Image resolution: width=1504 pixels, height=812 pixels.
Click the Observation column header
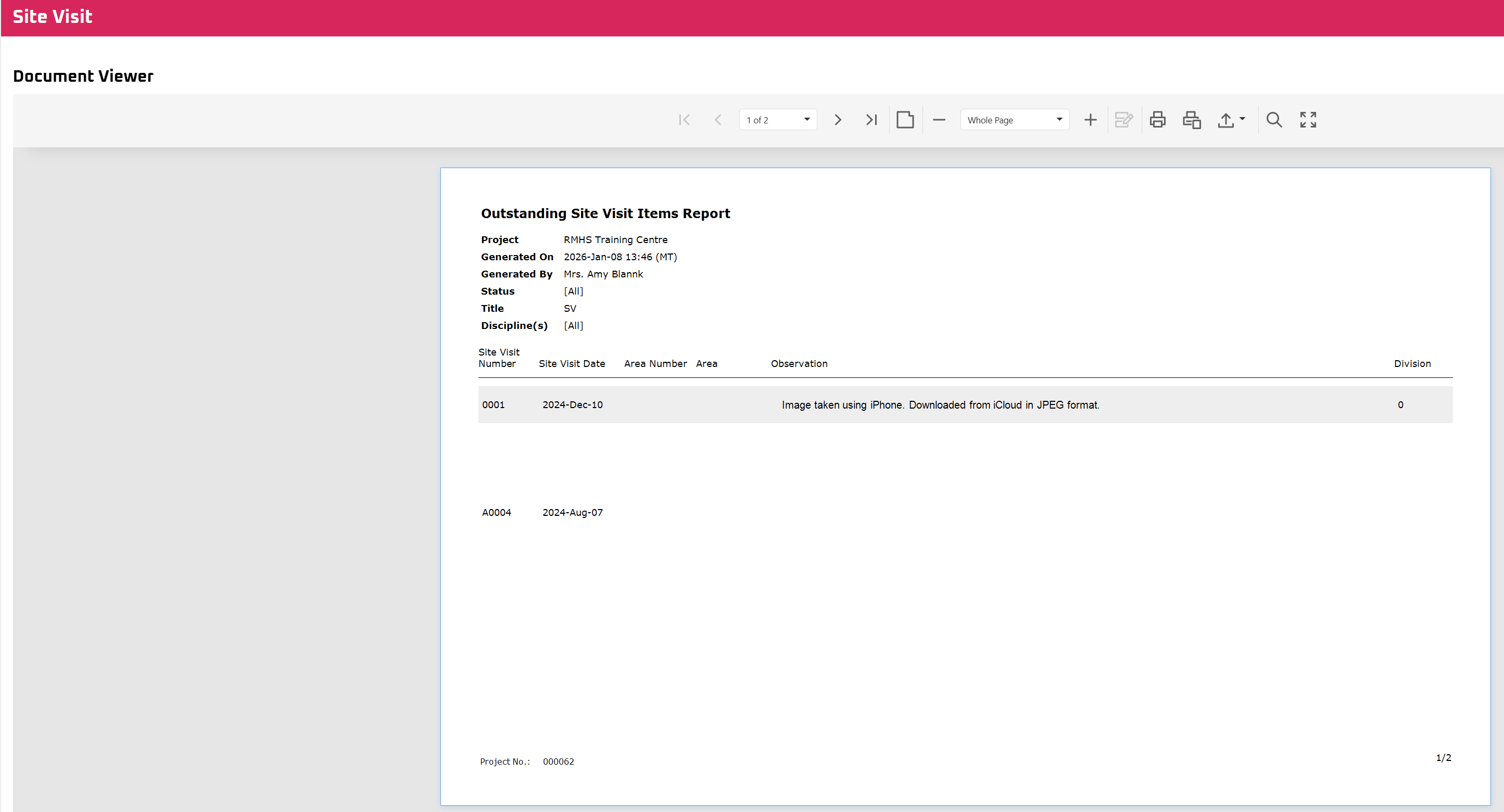pos(799,364)
